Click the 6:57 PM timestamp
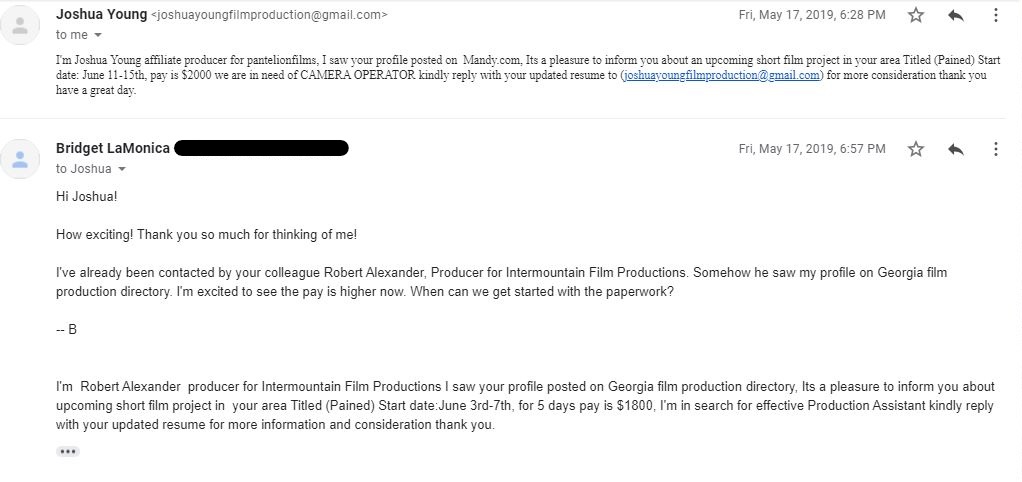 811,149
